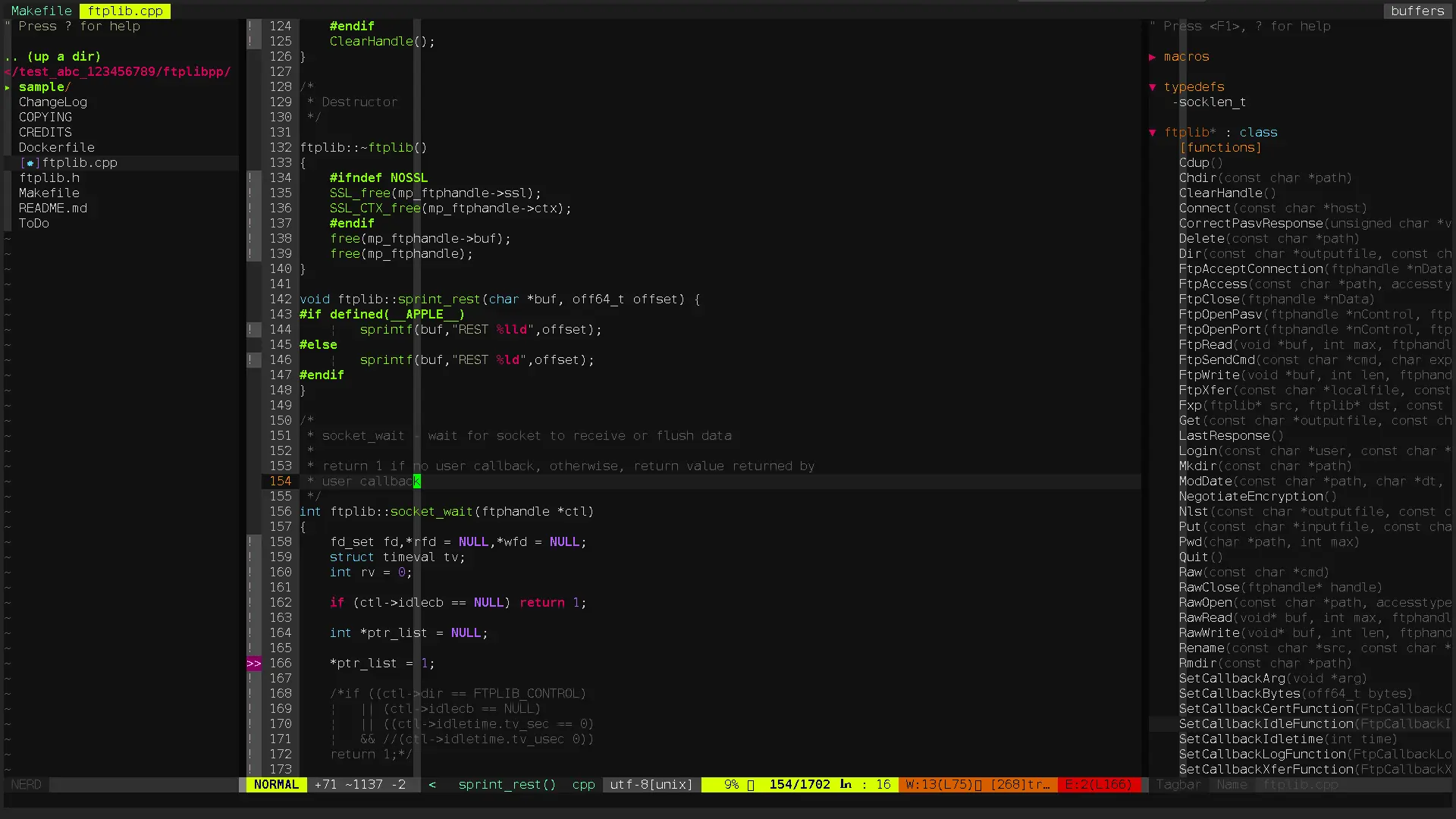
Task: Collapse the ftplib class tree in Tagbar
Action: 1153,133
